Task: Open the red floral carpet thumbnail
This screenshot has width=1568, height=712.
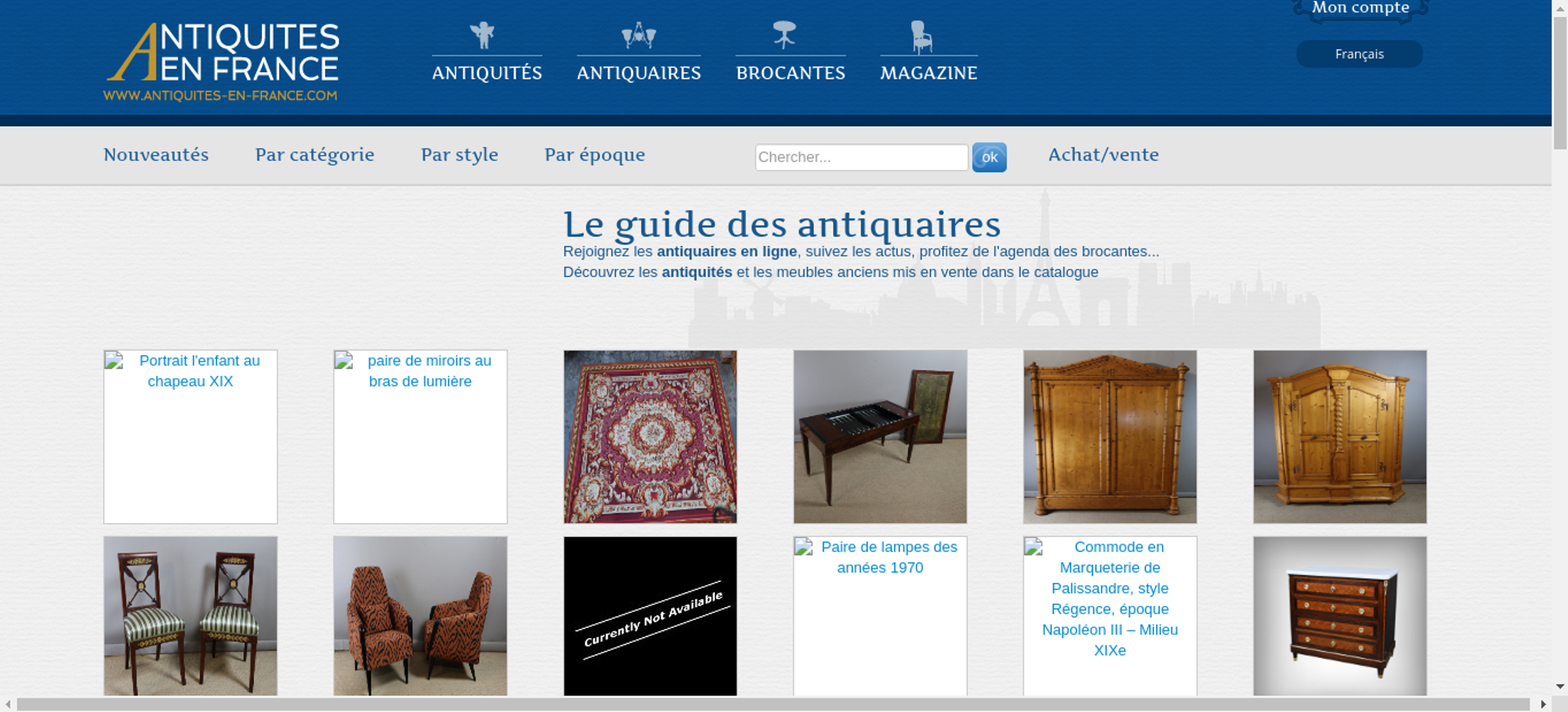Action: [x=650, y=437]
